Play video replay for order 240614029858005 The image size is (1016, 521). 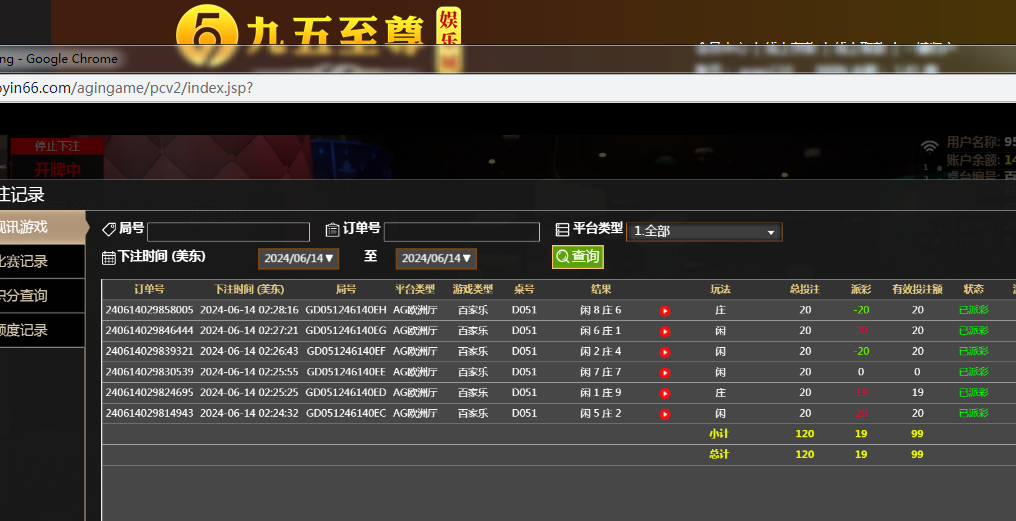[x=665, y=311]
